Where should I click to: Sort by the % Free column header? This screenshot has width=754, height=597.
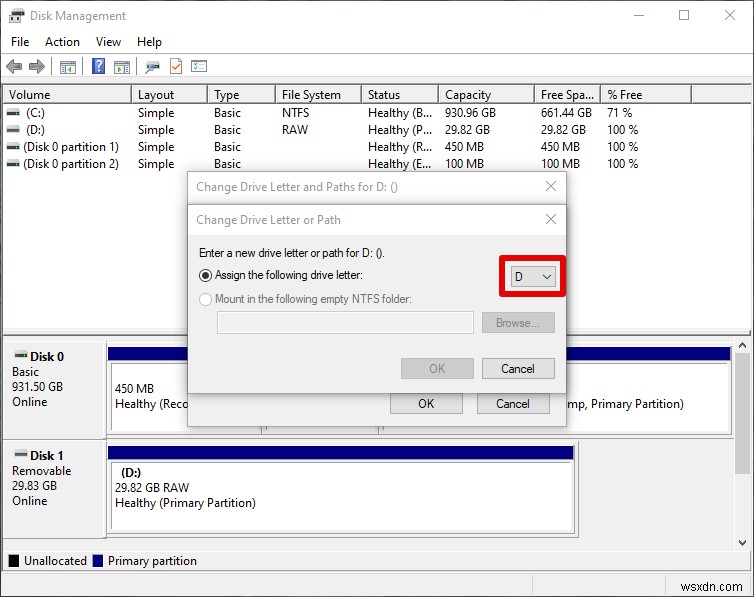pos(646,94)
